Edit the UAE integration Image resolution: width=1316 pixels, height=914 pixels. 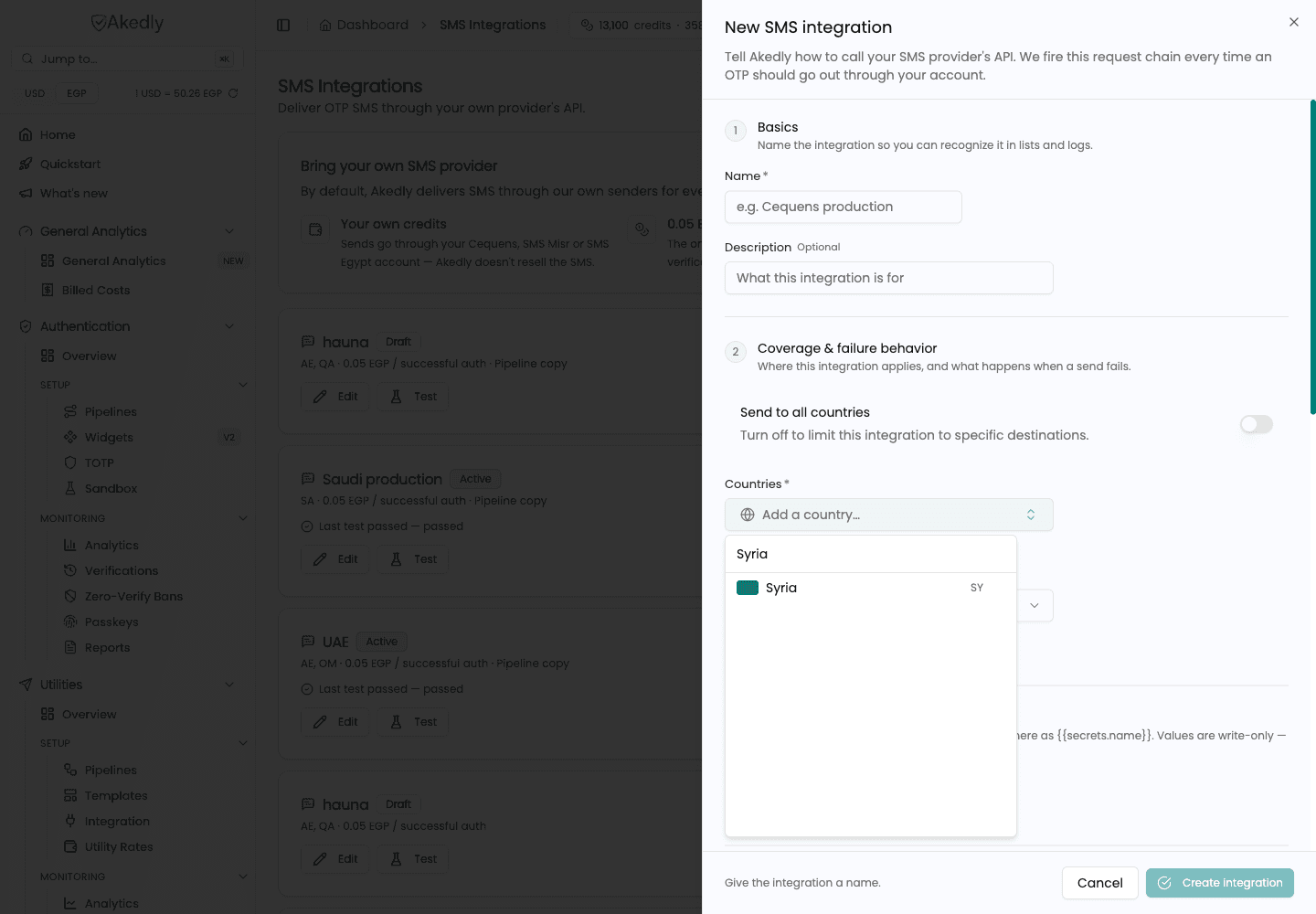(335, 722)
